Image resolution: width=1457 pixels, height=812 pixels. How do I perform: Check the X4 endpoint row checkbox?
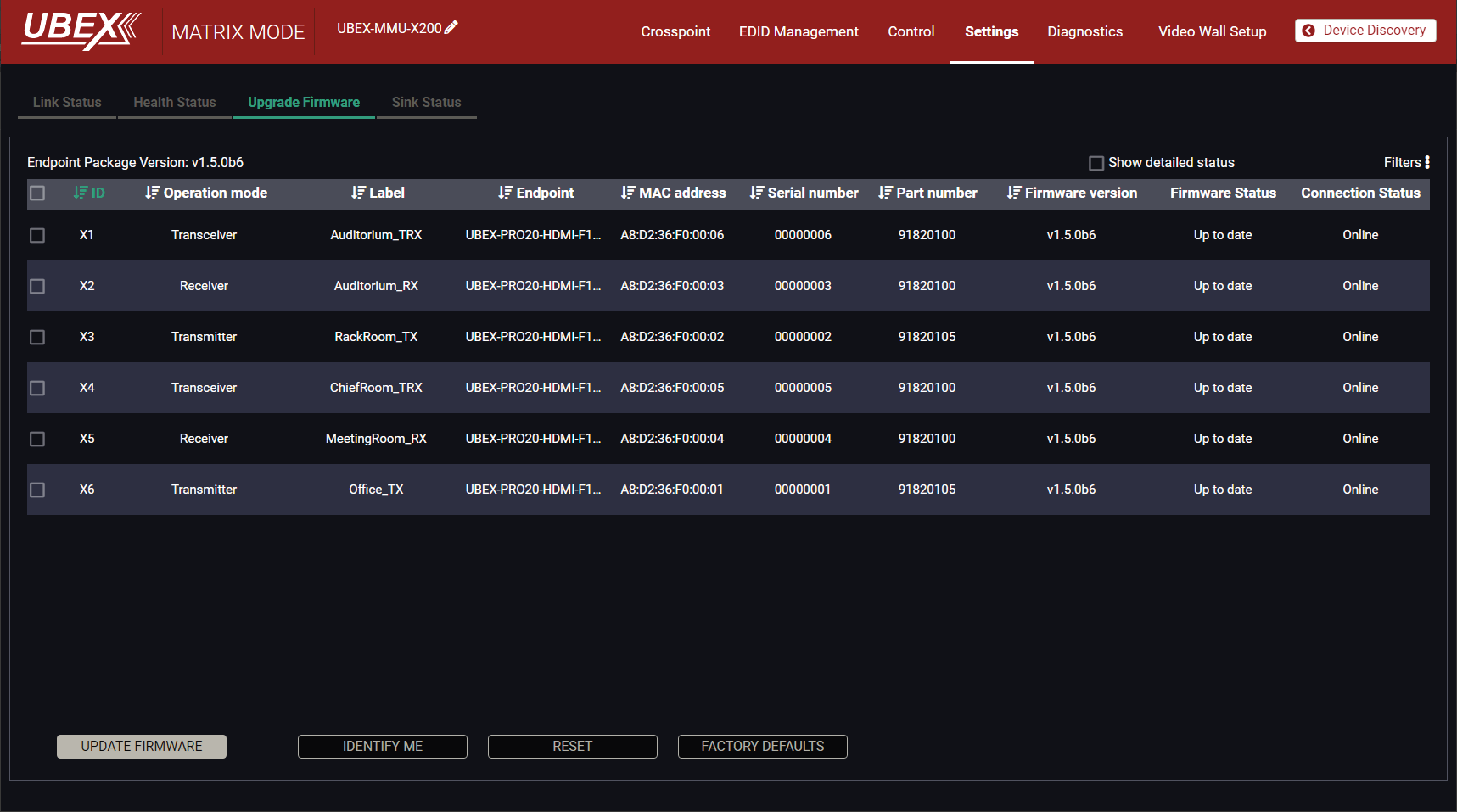click(37, 388)
